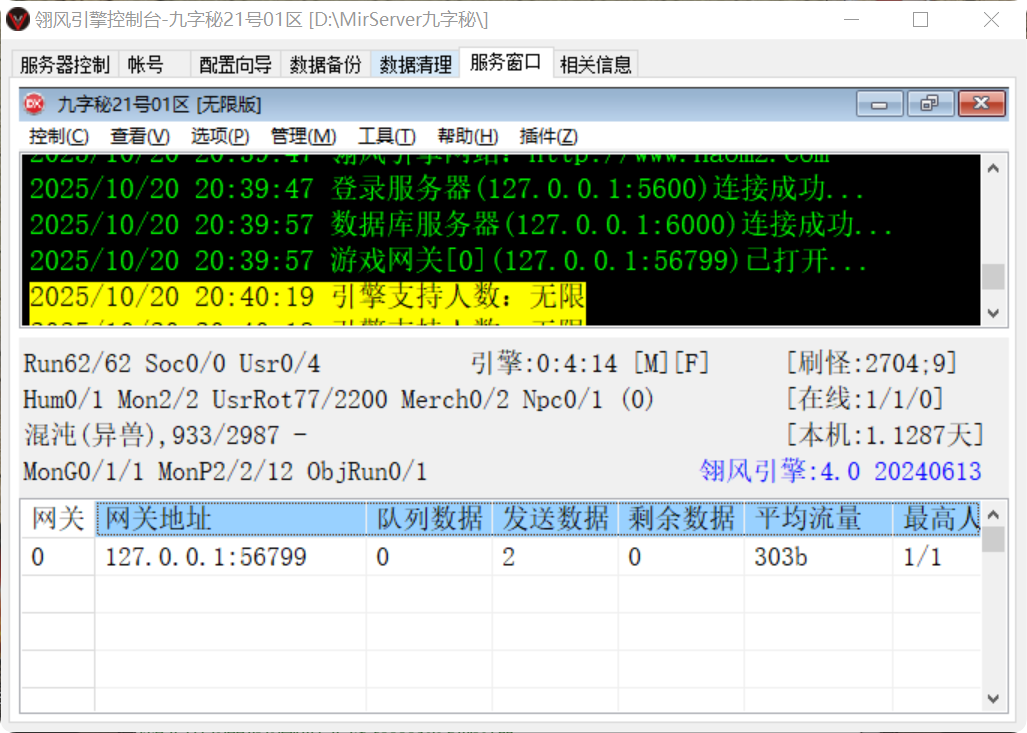Click the gateway table scrollbar up arrow
The width and height of the screenshot is (1027, 733).
995,513
